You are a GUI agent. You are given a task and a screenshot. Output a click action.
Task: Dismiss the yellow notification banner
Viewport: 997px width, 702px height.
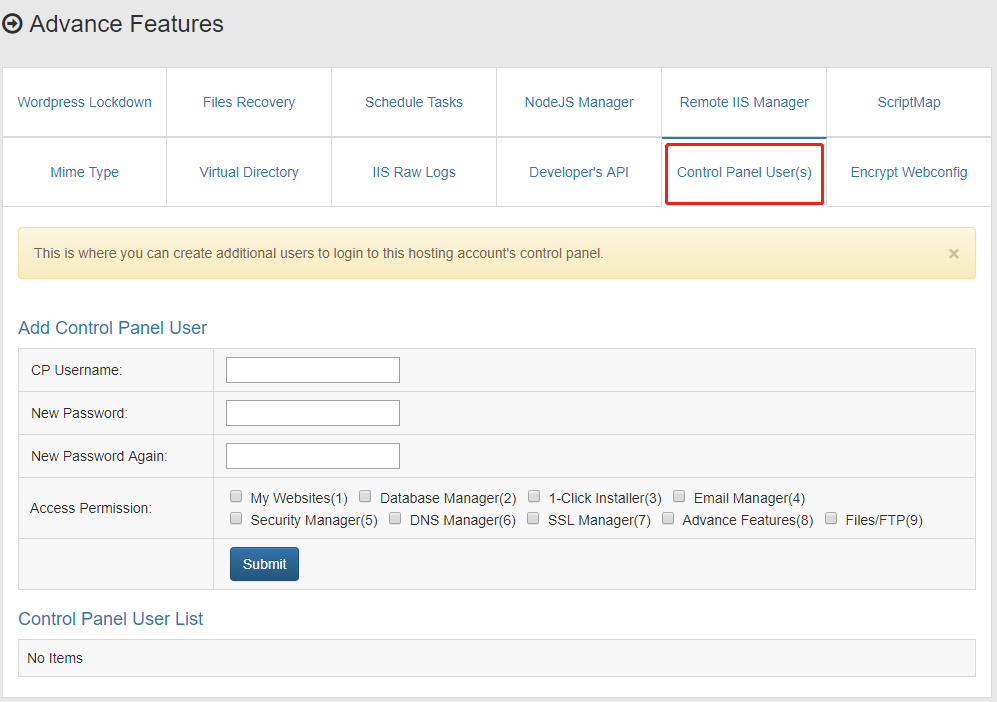(953, 253)
